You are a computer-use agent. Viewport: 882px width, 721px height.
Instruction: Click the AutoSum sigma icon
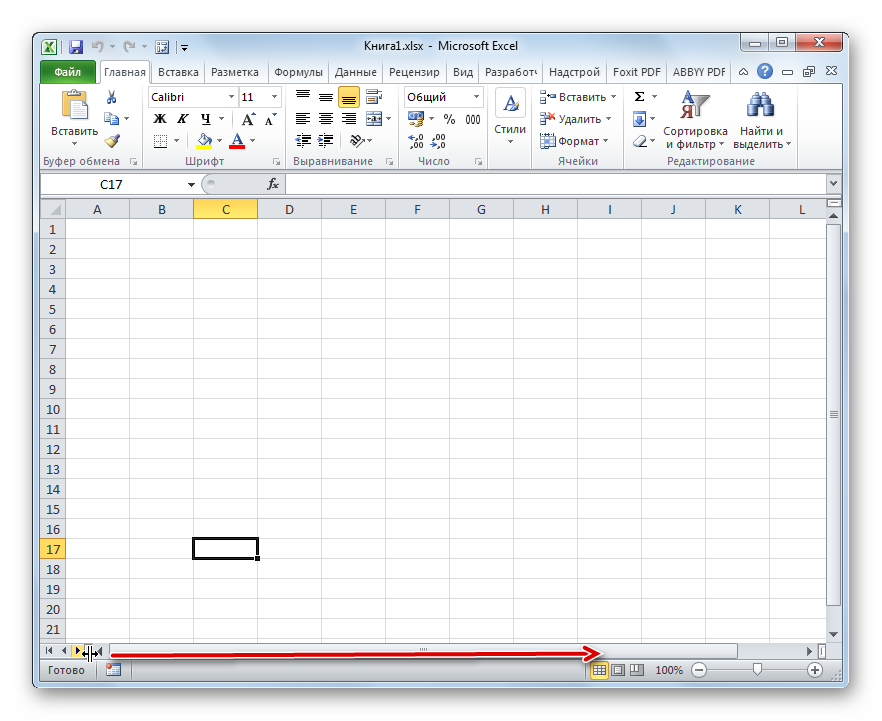[639, 97]
